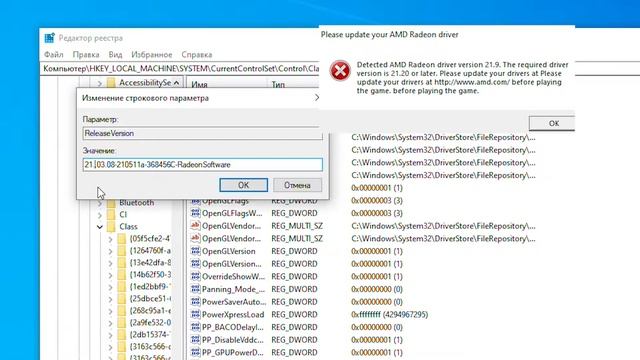
Task: Select the {268c95a1- key in the tree
Action: (150, 311)
